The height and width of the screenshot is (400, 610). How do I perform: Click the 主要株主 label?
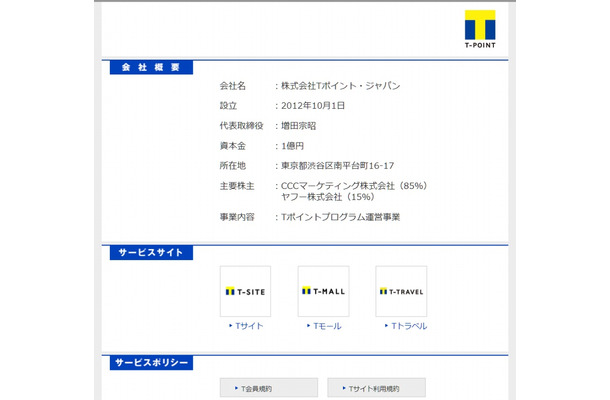click(x=237, y=186)
